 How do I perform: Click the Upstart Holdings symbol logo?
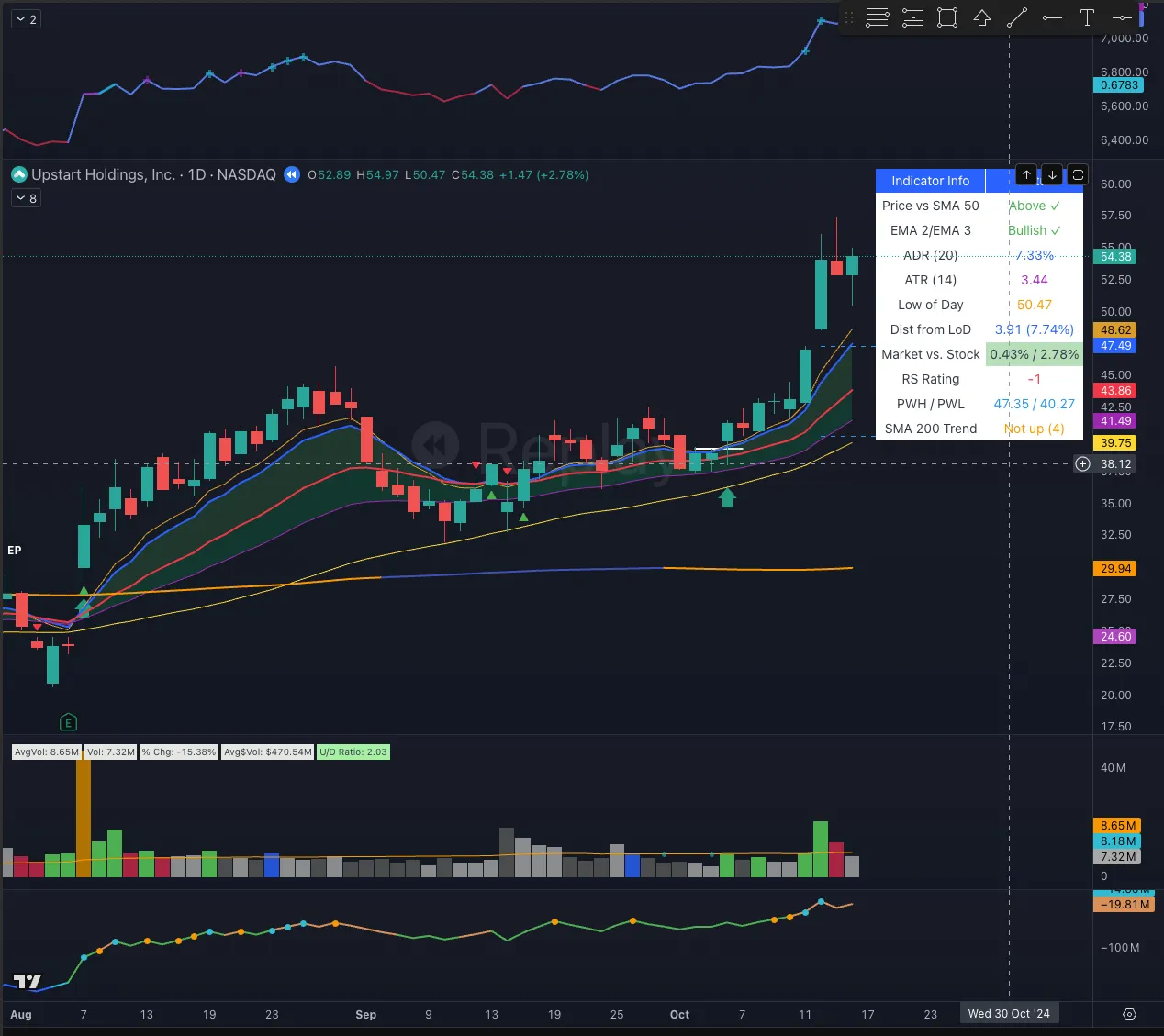coord(18,174)
